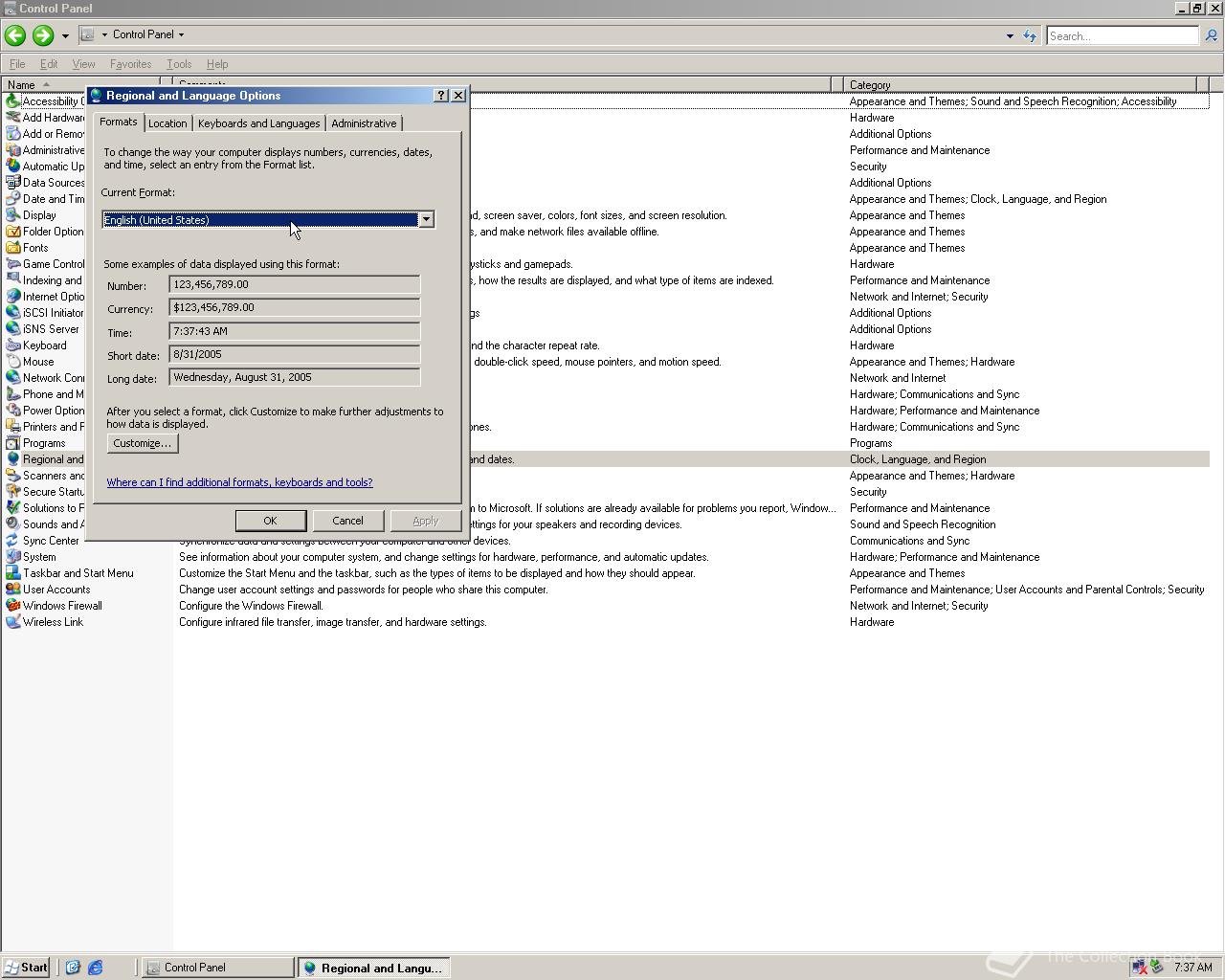The width and height of the screenshot is (1225, 980).
Task: Open the System icon
Action: coord(13,557)
